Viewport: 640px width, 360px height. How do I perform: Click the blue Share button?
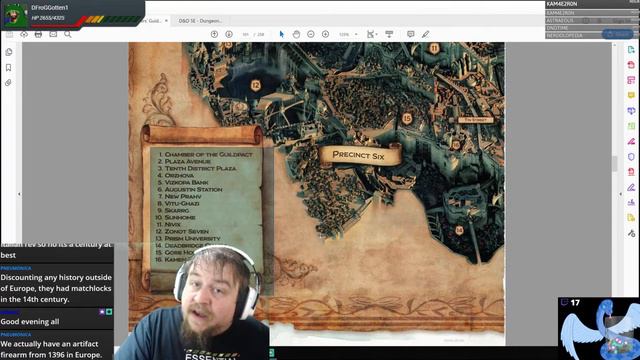[x=618, y=34]
